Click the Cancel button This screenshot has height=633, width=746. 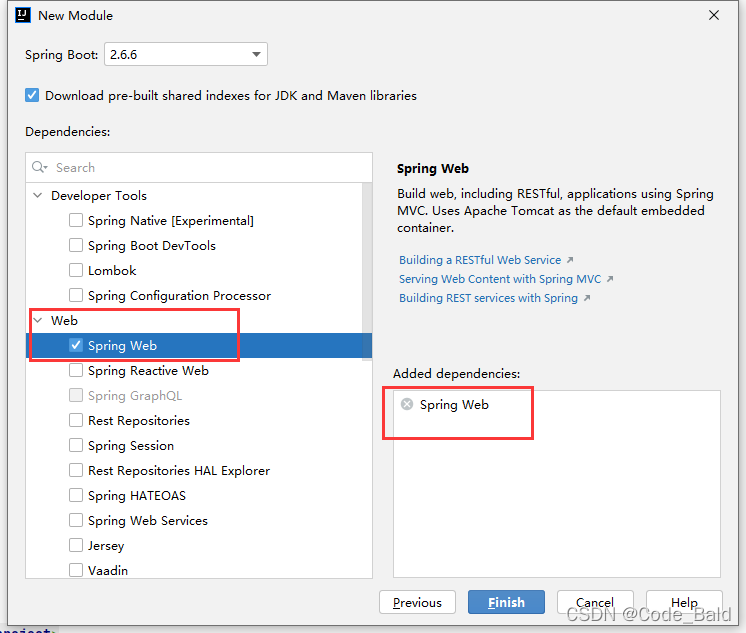[595, 602]
